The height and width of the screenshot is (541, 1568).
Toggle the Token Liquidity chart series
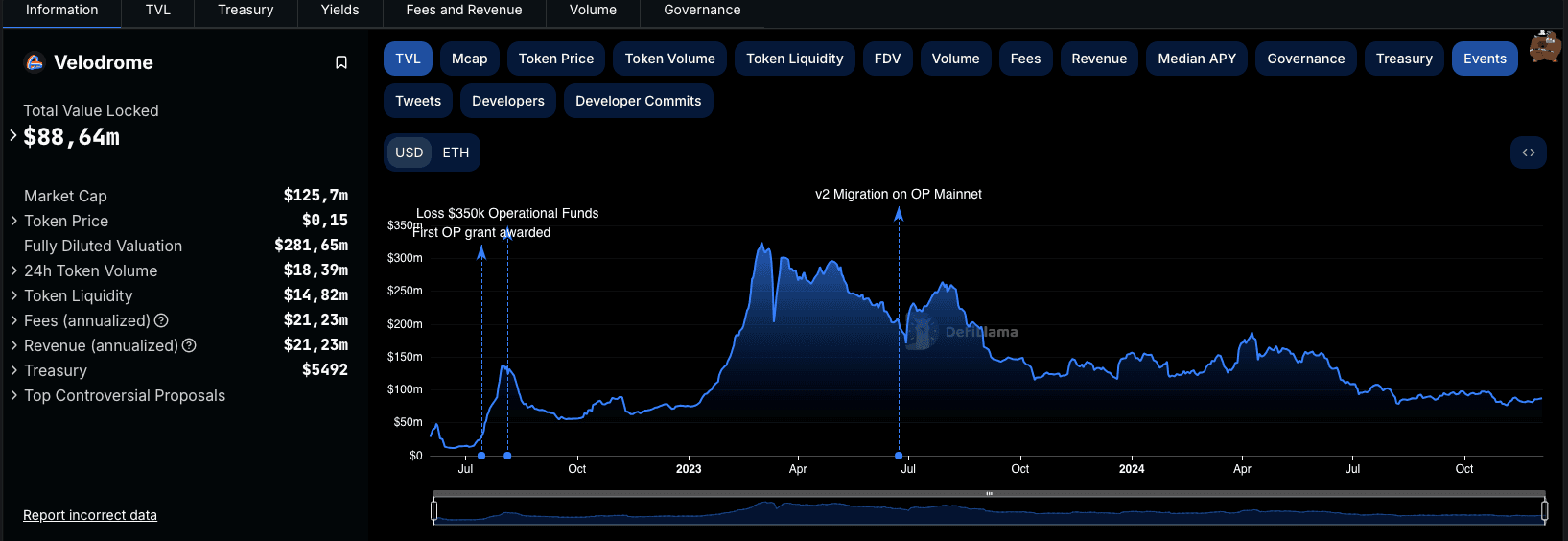tap(795, 59)
